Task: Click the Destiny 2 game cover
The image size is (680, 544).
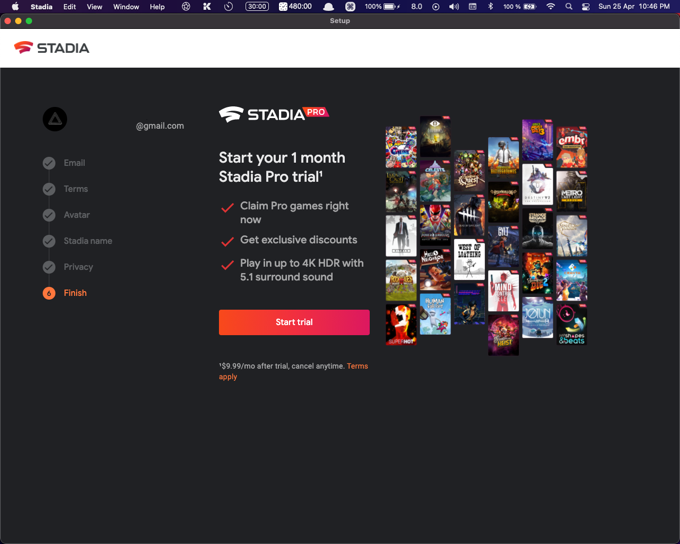Action: pos(537,184)
